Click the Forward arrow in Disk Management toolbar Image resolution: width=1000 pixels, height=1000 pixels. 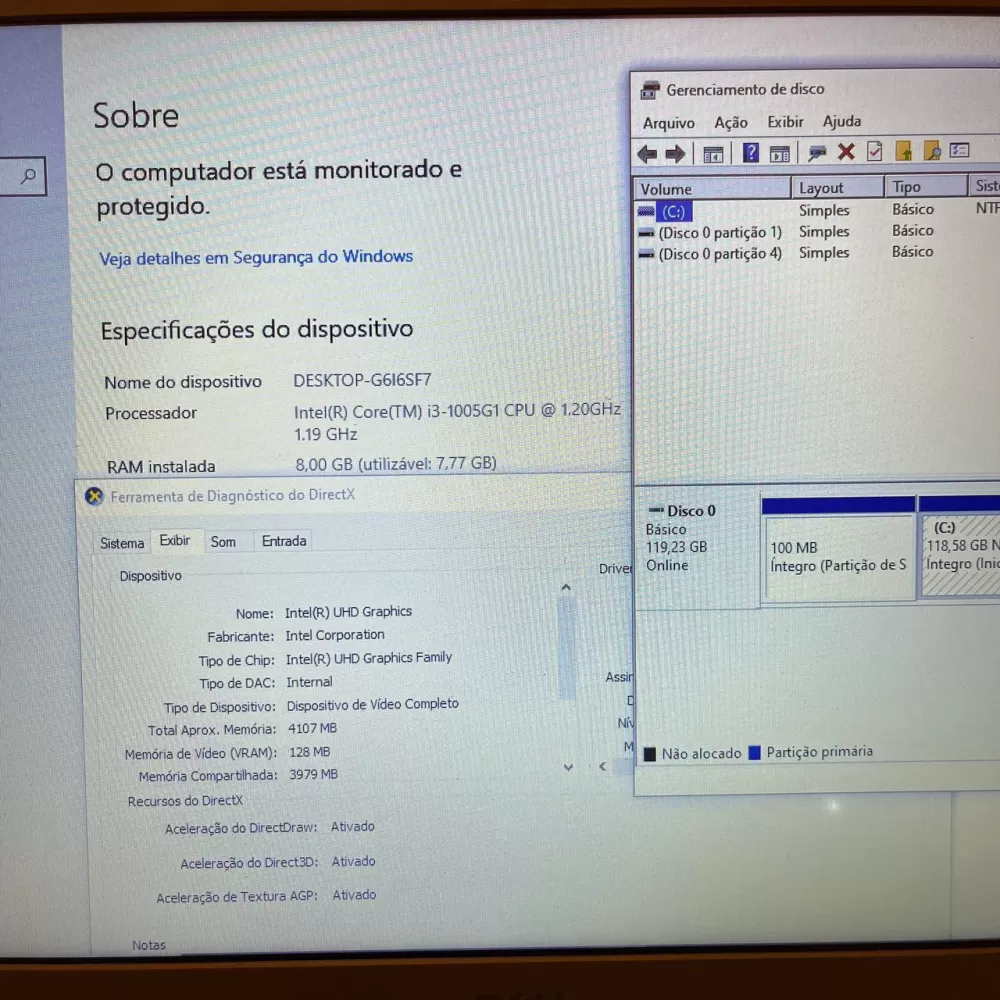675,153
